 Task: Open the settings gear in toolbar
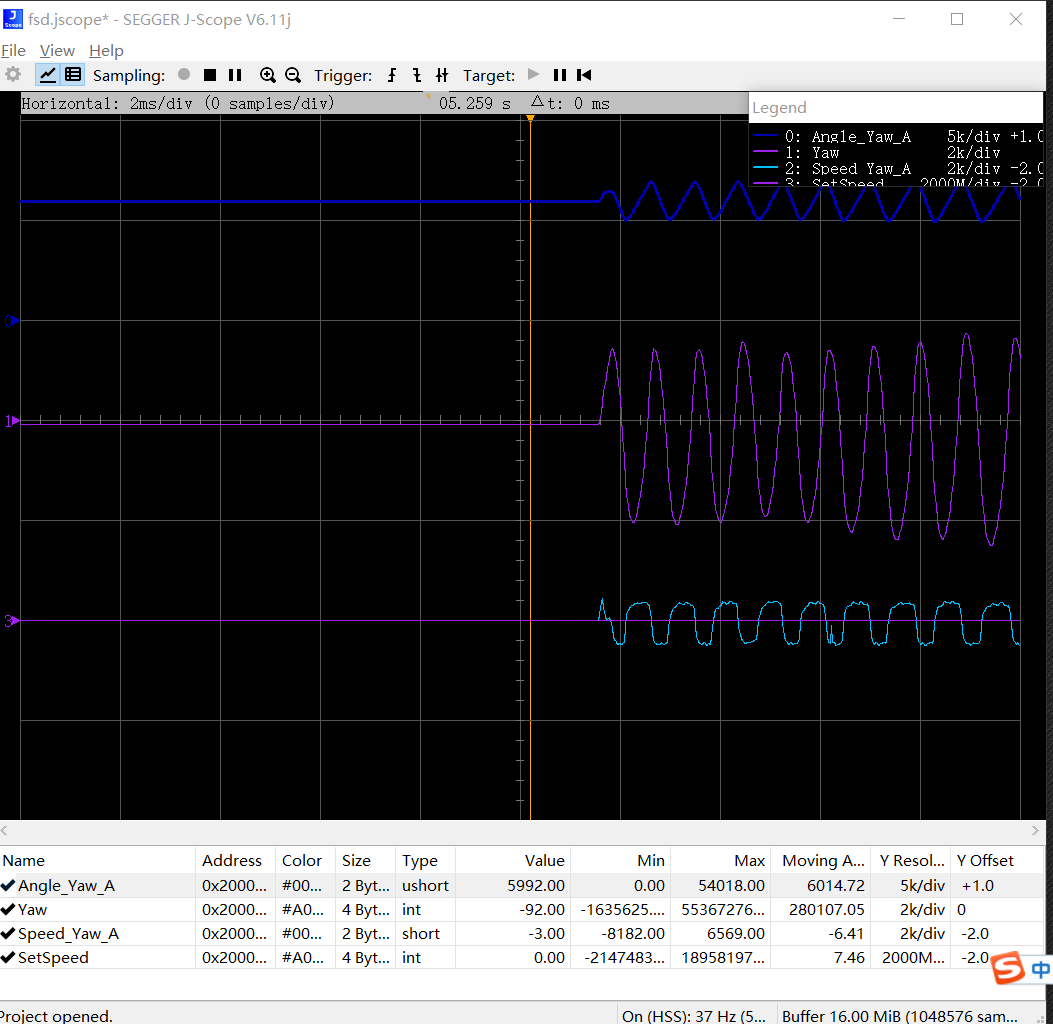coord(13,75)
